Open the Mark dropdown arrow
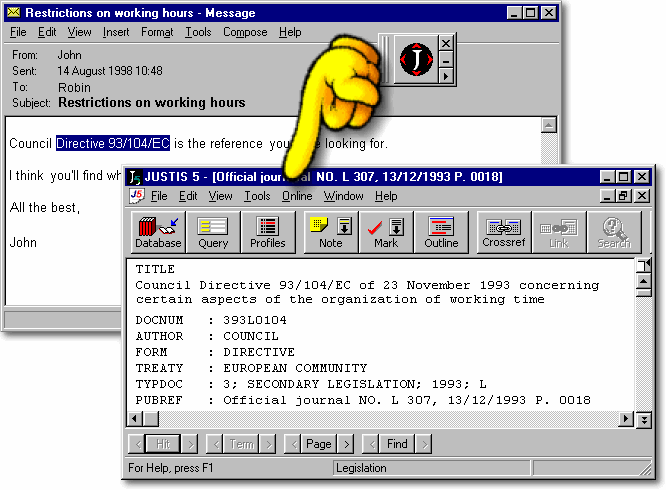666x490 pixels. [396, 227]
